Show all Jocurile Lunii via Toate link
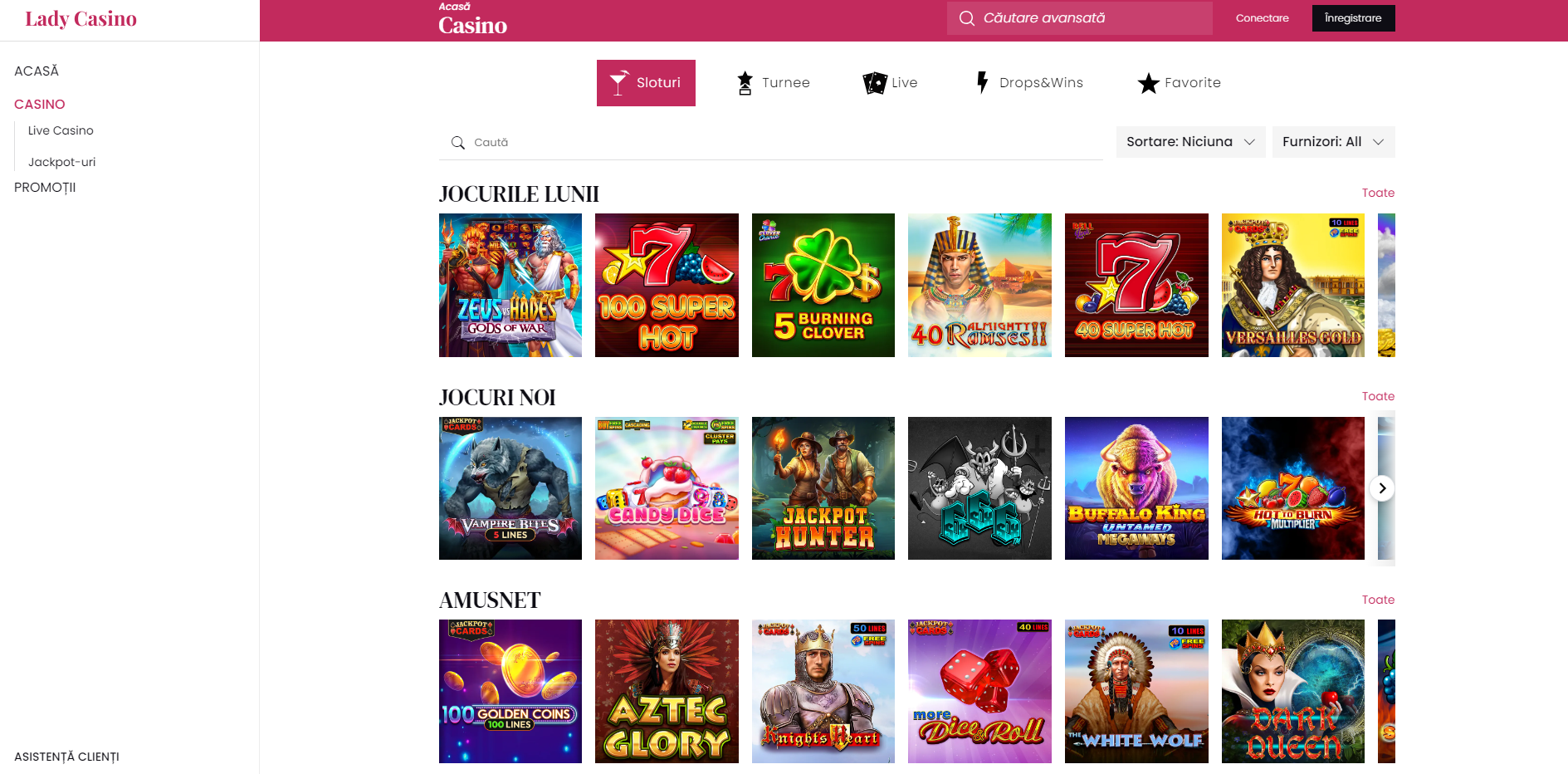 coord(1378,193)
